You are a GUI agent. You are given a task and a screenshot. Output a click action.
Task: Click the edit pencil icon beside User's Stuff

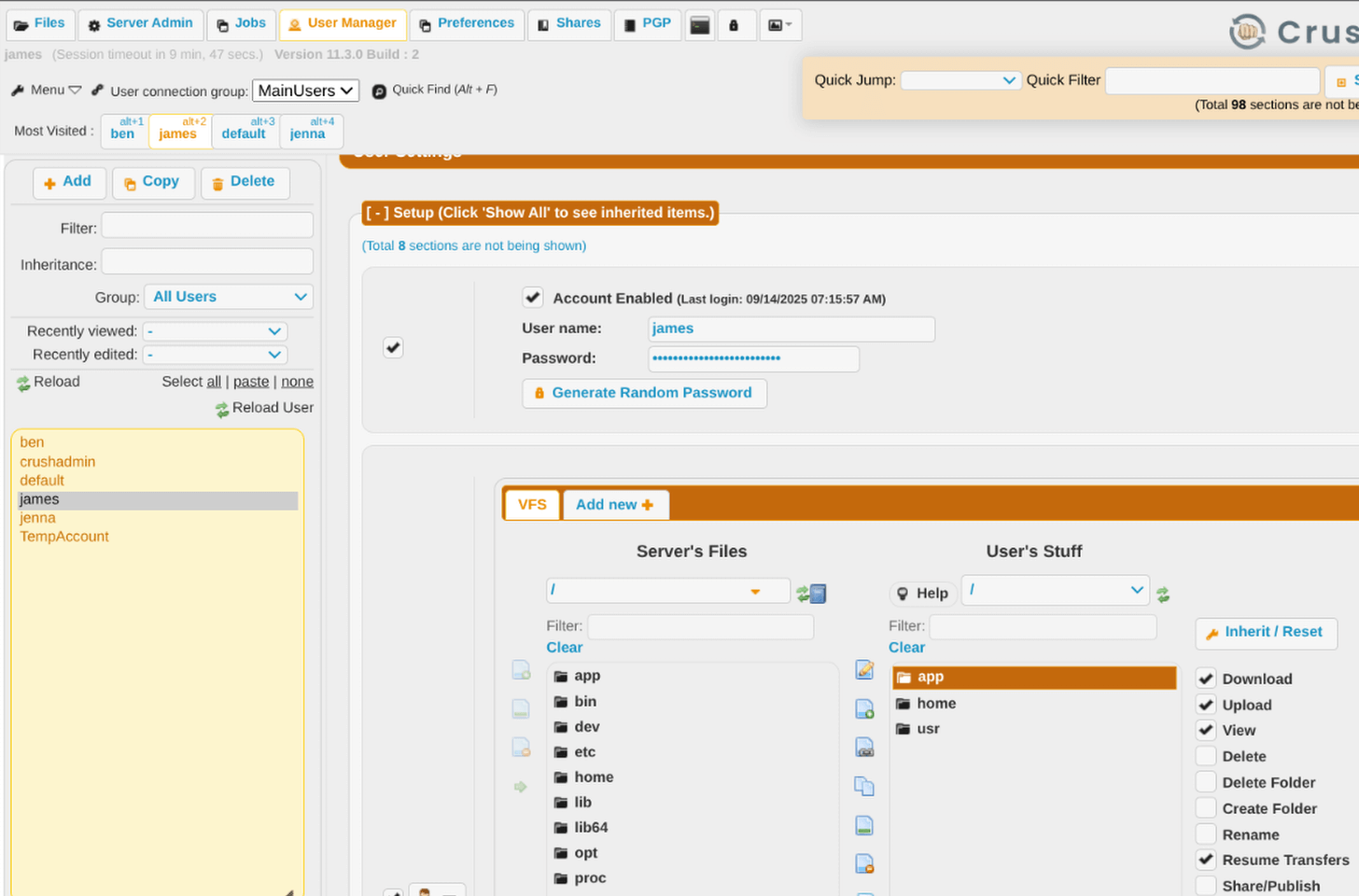click(x=864, y=669)
